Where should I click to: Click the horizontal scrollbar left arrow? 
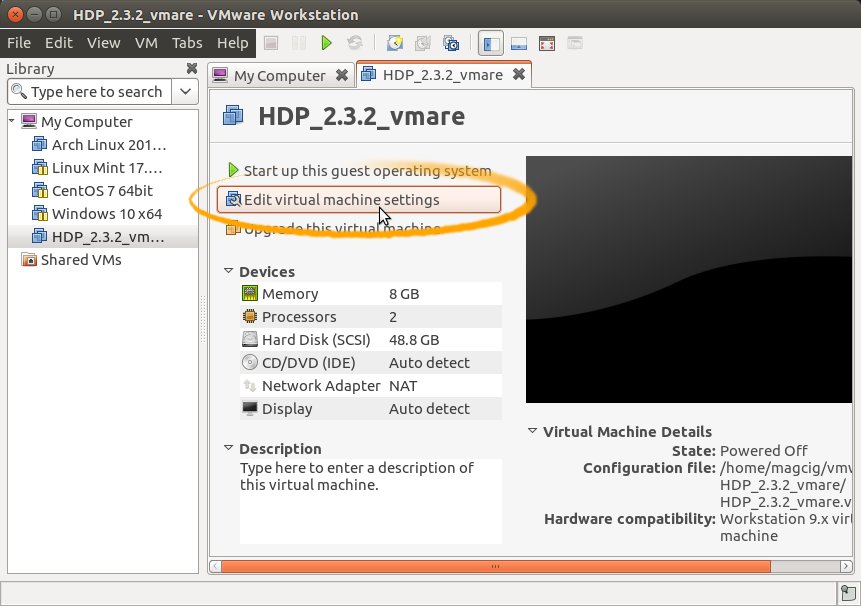215,566
